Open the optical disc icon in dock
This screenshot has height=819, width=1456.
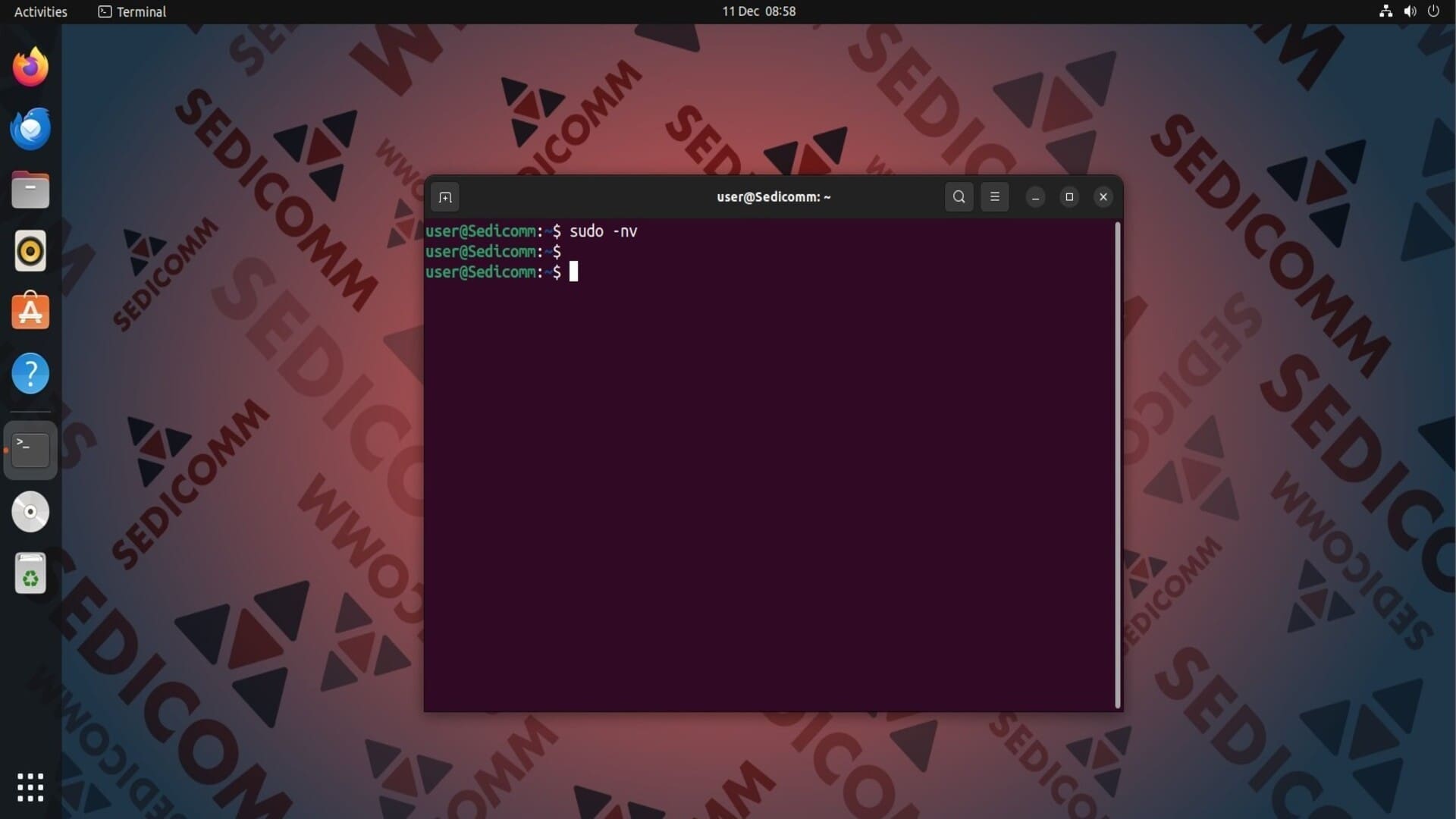coord(30,512)
